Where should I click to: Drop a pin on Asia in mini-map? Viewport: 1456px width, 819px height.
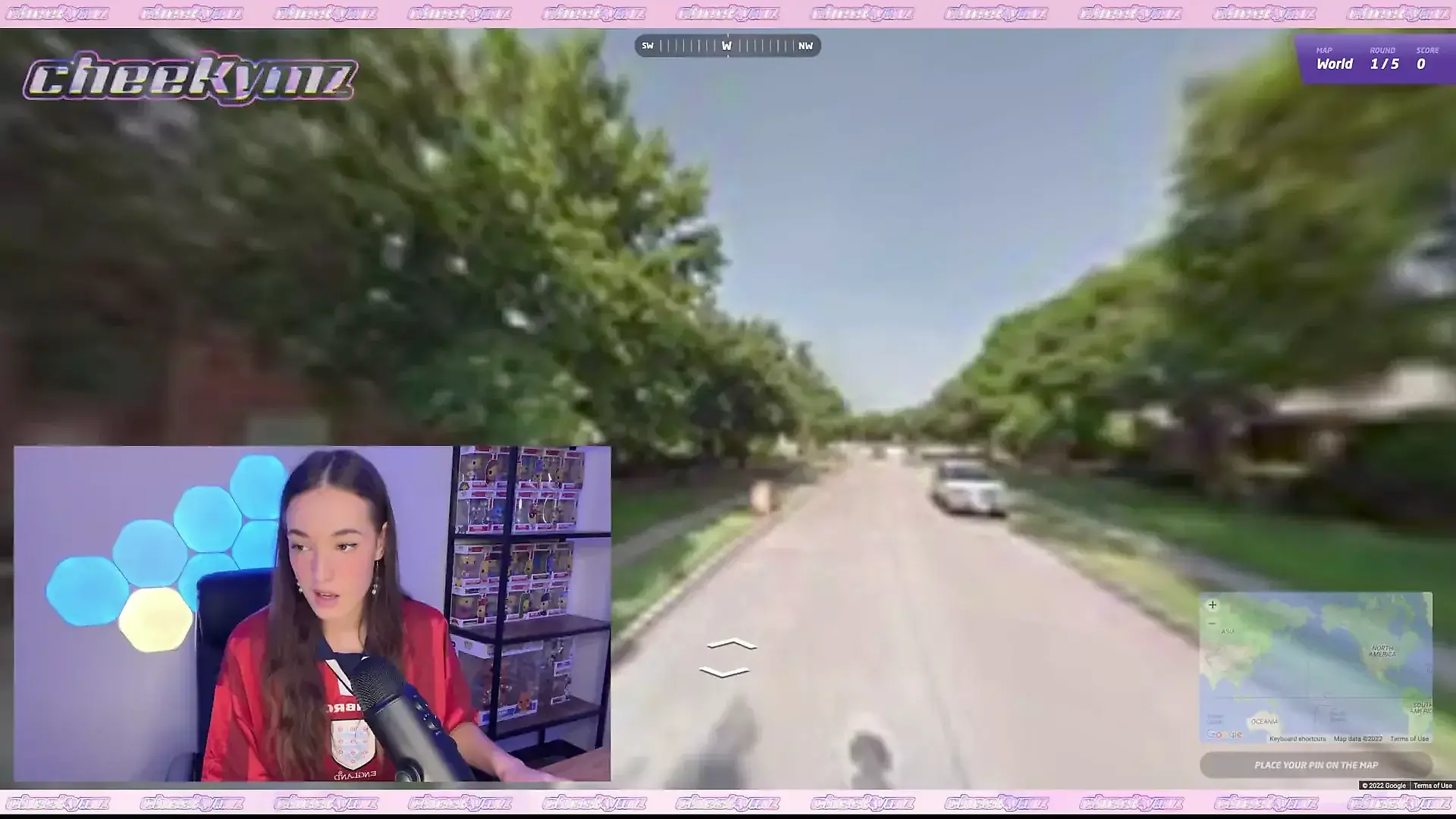pos(1228,632)
